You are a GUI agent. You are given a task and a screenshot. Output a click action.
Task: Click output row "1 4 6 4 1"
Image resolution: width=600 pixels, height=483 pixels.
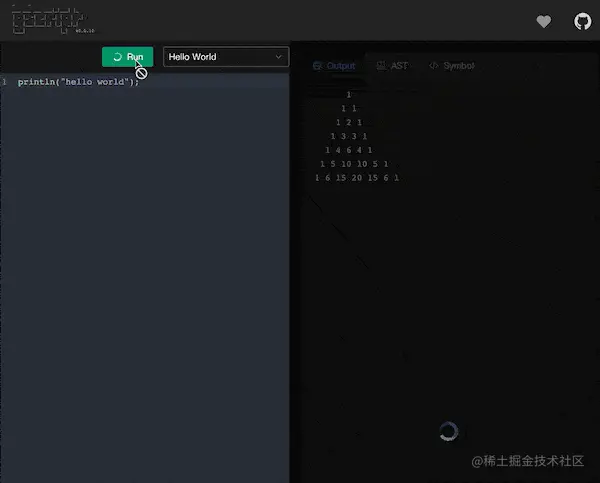[x=349, y=150]
